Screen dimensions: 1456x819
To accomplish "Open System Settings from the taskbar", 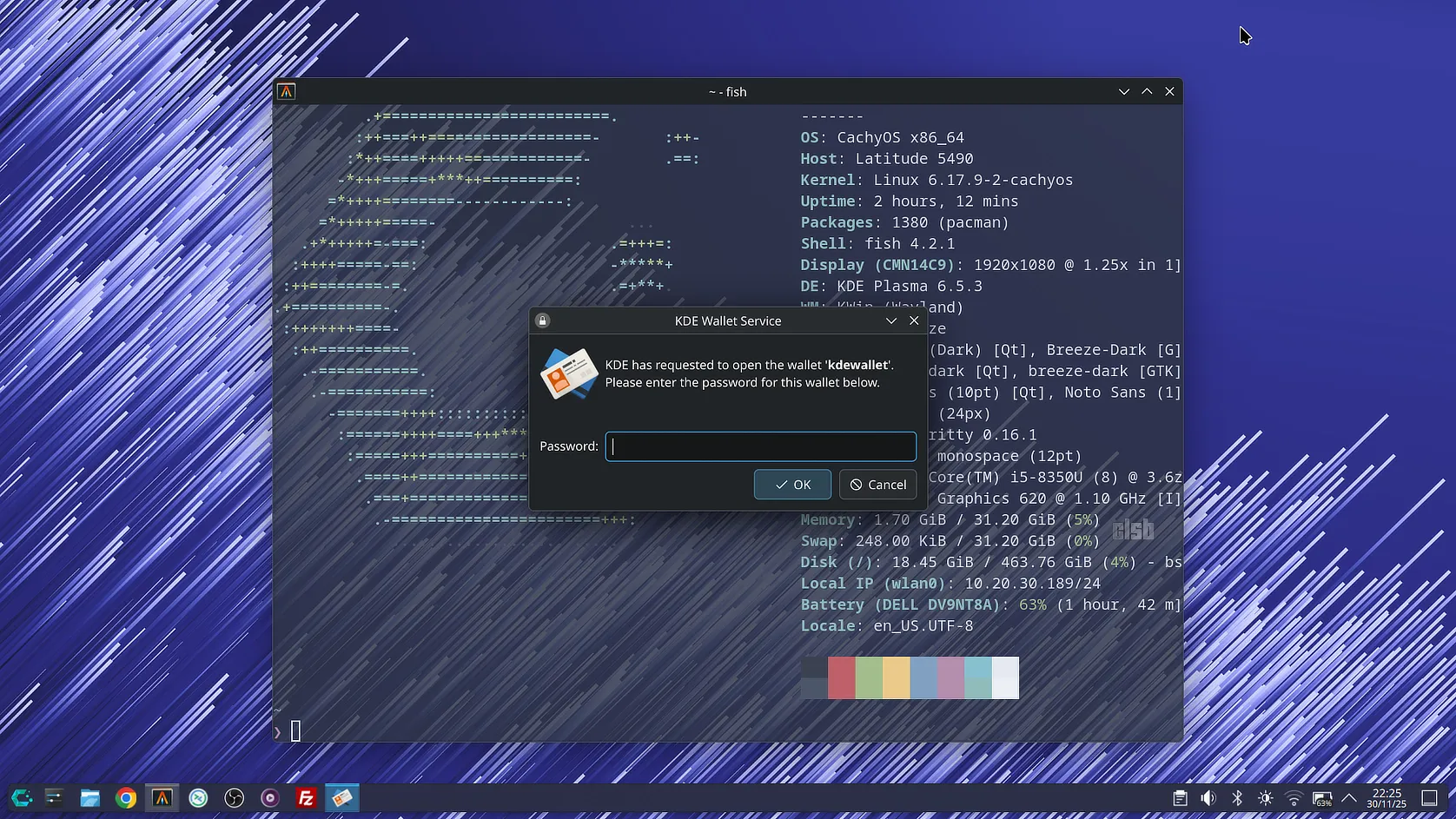I will [54, 797].
